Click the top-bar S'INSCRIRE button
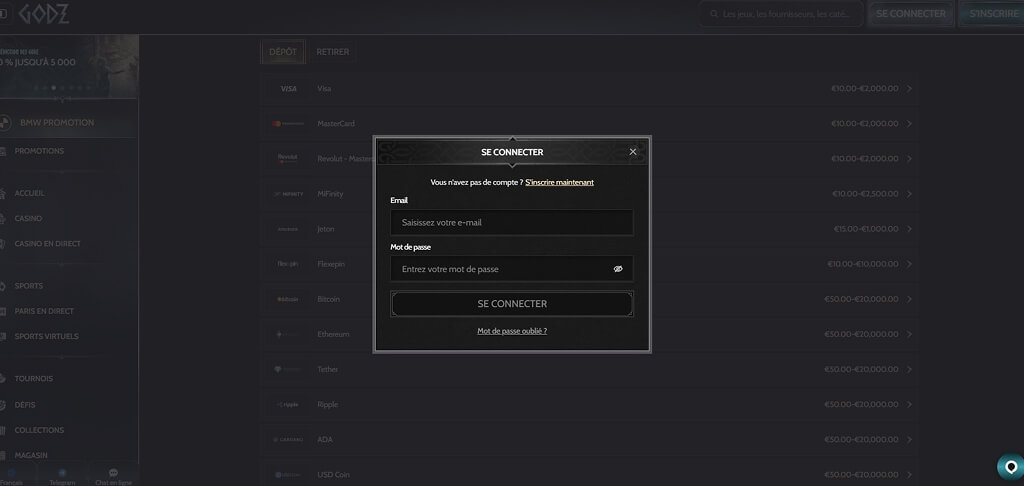1024x486 pixels. tap(993, 14)
